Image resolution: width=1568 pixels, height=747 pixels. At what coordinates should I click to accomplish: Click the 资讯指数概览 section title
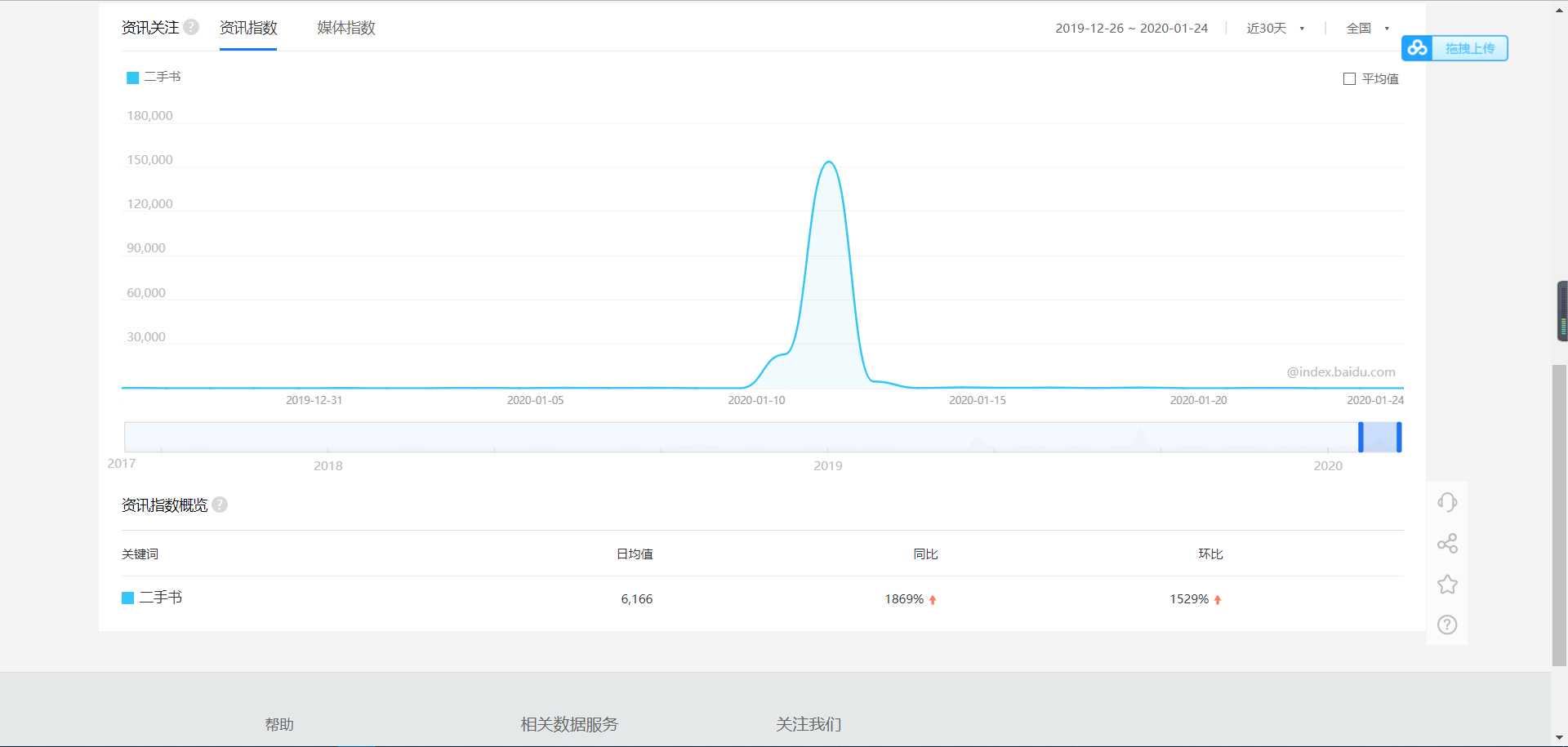click(164, 505)
